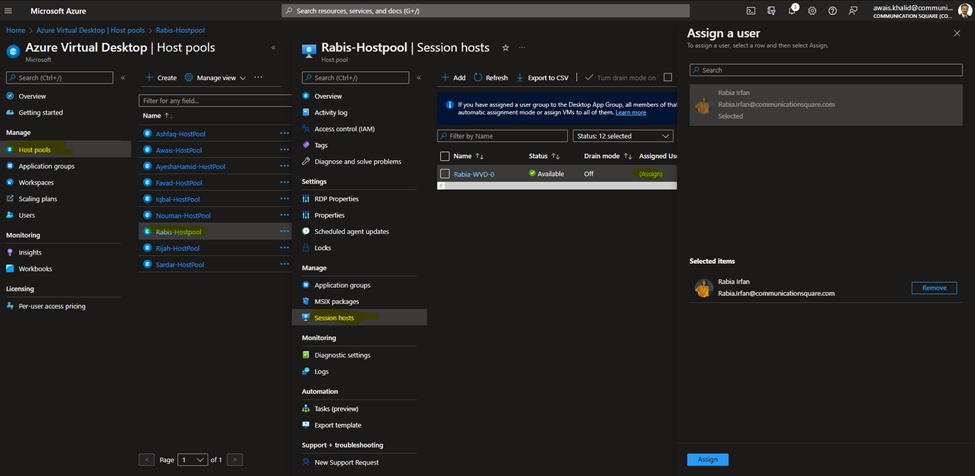Screen dimensions: 975x476
Task: Select the Rabia Irfan user result row
Action: pyautogui.click(x=826, y=105)
